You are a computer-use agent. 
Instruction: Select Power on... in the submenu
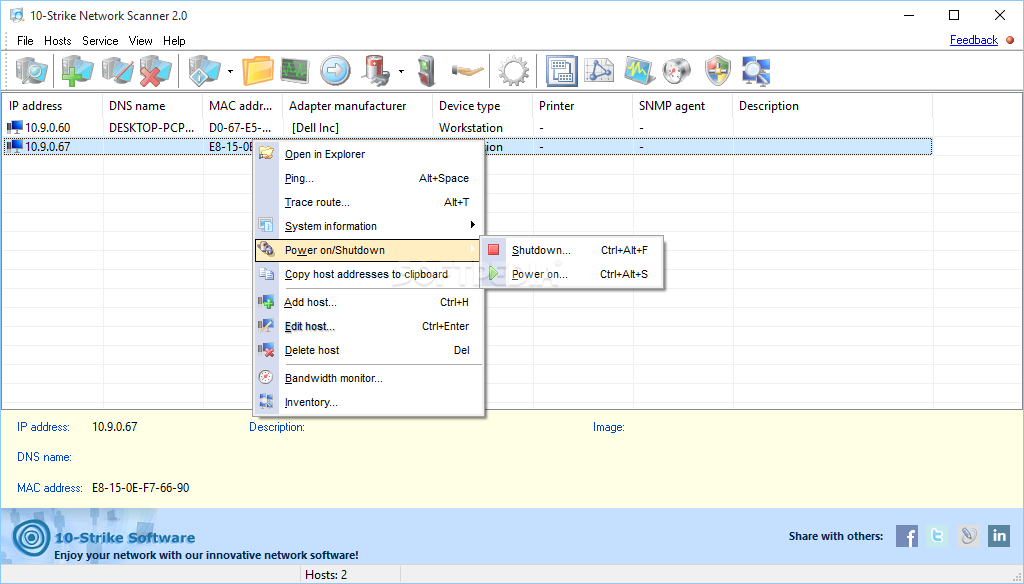[572, 274]
